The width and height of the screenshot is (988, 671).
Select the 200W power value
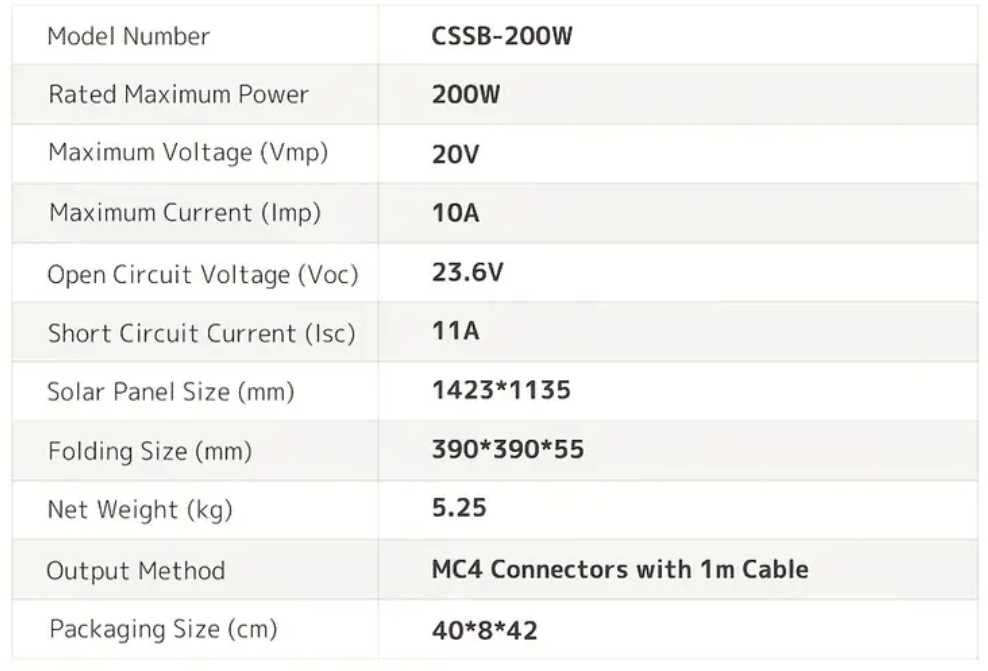tap(466, 95)
